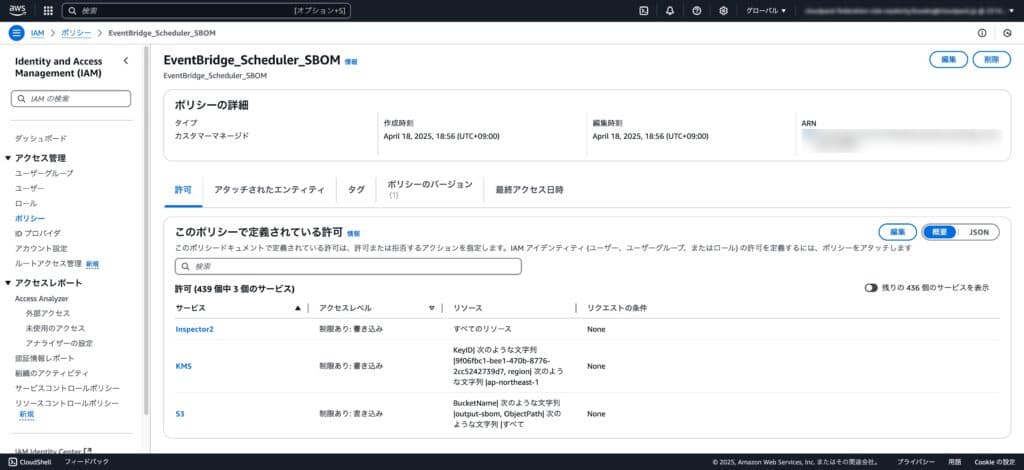Screen dimensions: 1024x470
Task: Open the ポリシー breadcrumb link
Action: tap(76, 33)
